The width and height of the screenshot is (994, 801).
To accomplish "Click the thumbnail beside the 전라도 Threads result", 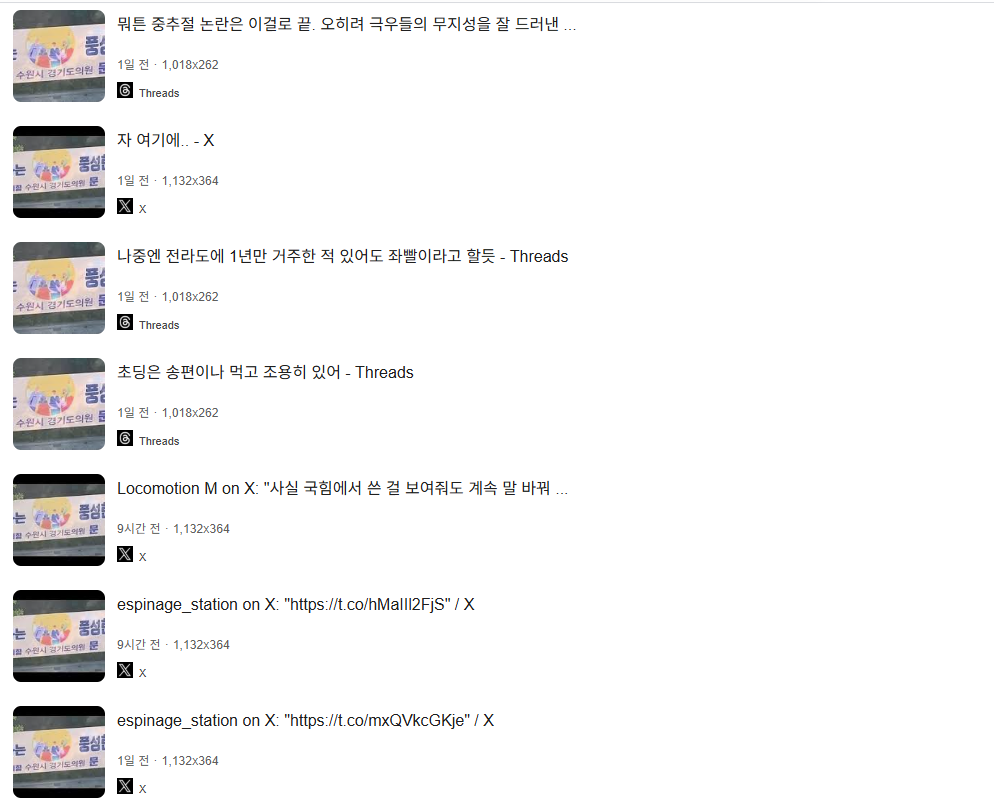I will coord(59,288).
